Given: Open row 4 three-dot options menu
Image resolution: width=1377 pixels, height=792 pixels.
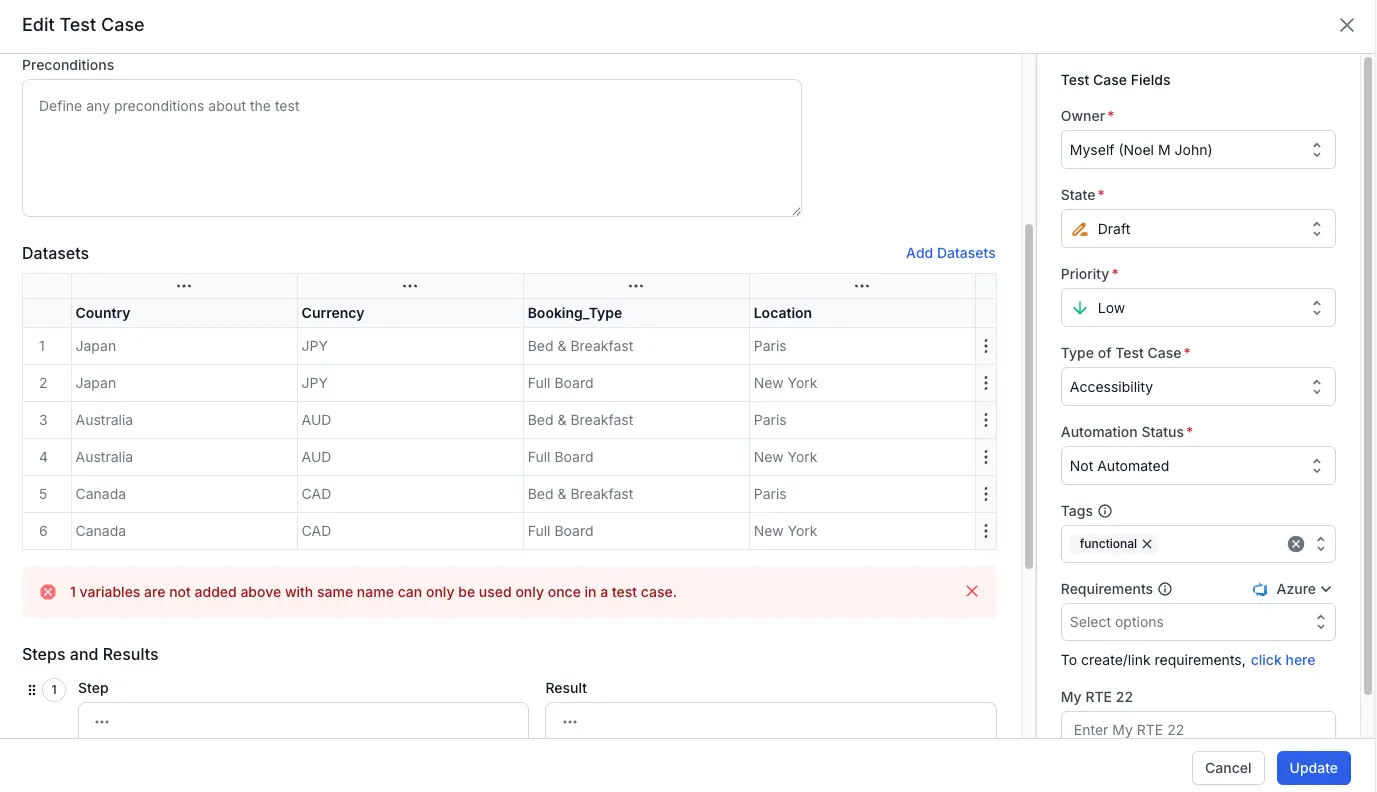Looking at the screenshot, I should [x=986, y=457].
